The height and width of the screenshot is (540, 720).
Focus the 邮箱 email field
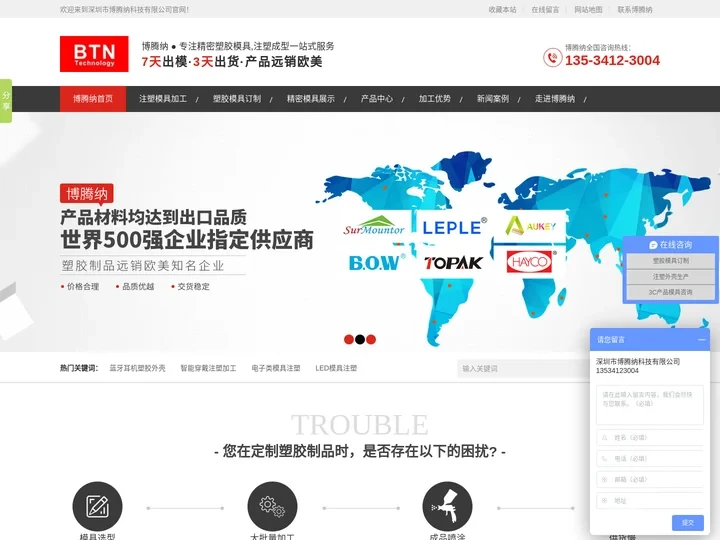[x=650, y=479]
